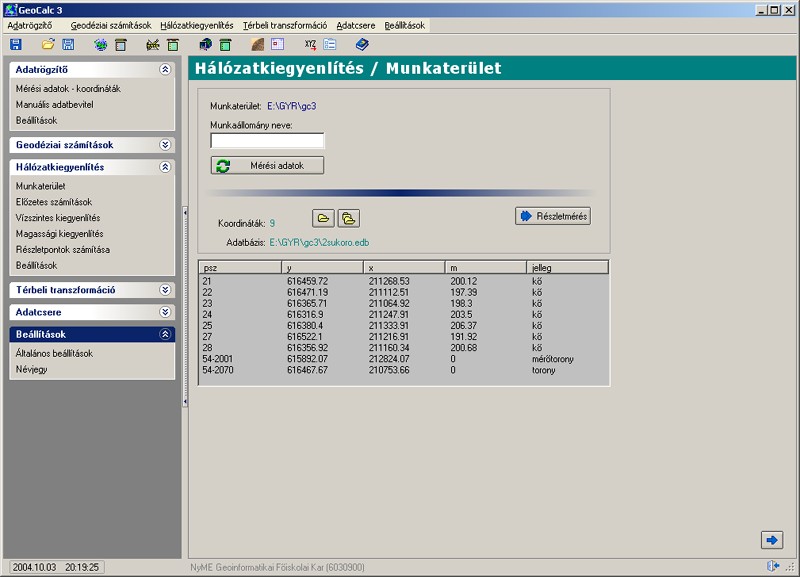Screen dimensions: 800x577
Task: Click the double folder icon beside Koordináták
Action: (x=348, y=218)
